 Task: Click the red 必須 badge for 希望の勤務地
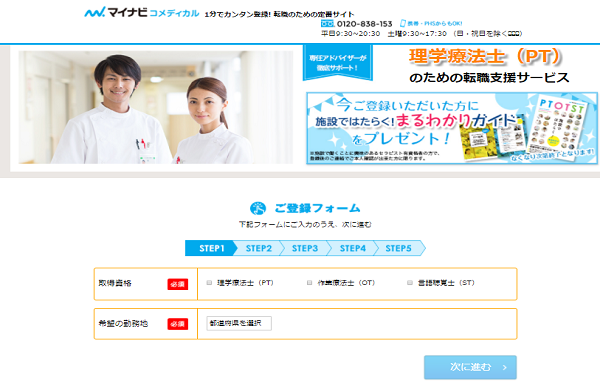click(178, 324)
